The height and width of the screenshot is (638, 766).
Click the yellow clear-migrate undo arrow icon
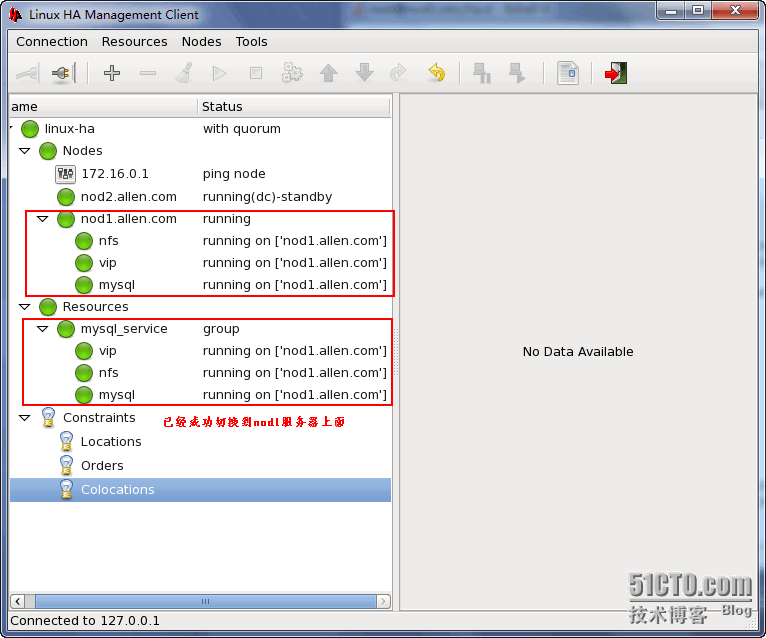437,73
